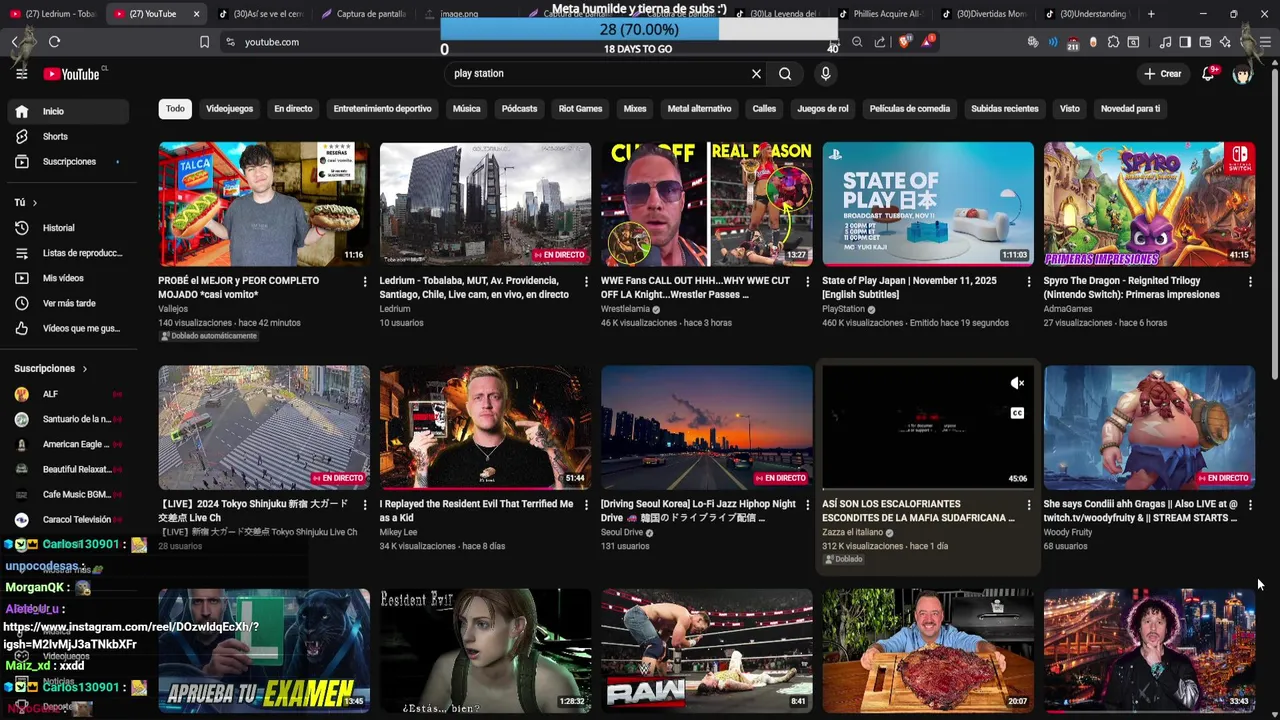Viewport: 1280px width, 720px height.
Task: Open the music note playlist icon
Action: [x=1165, y=42]
